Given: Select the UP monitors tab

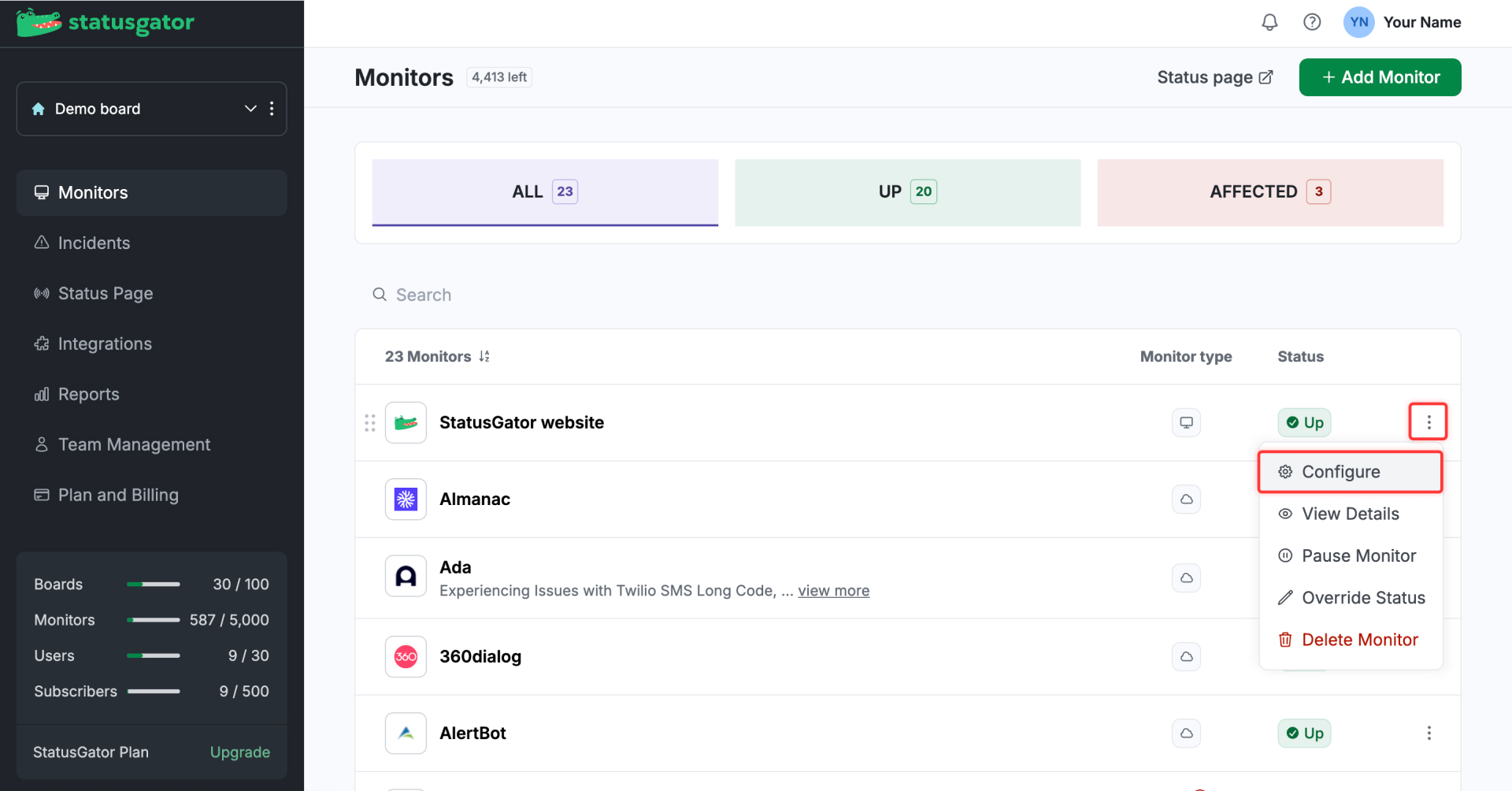Looking at the screenshot, I should 907,192.
